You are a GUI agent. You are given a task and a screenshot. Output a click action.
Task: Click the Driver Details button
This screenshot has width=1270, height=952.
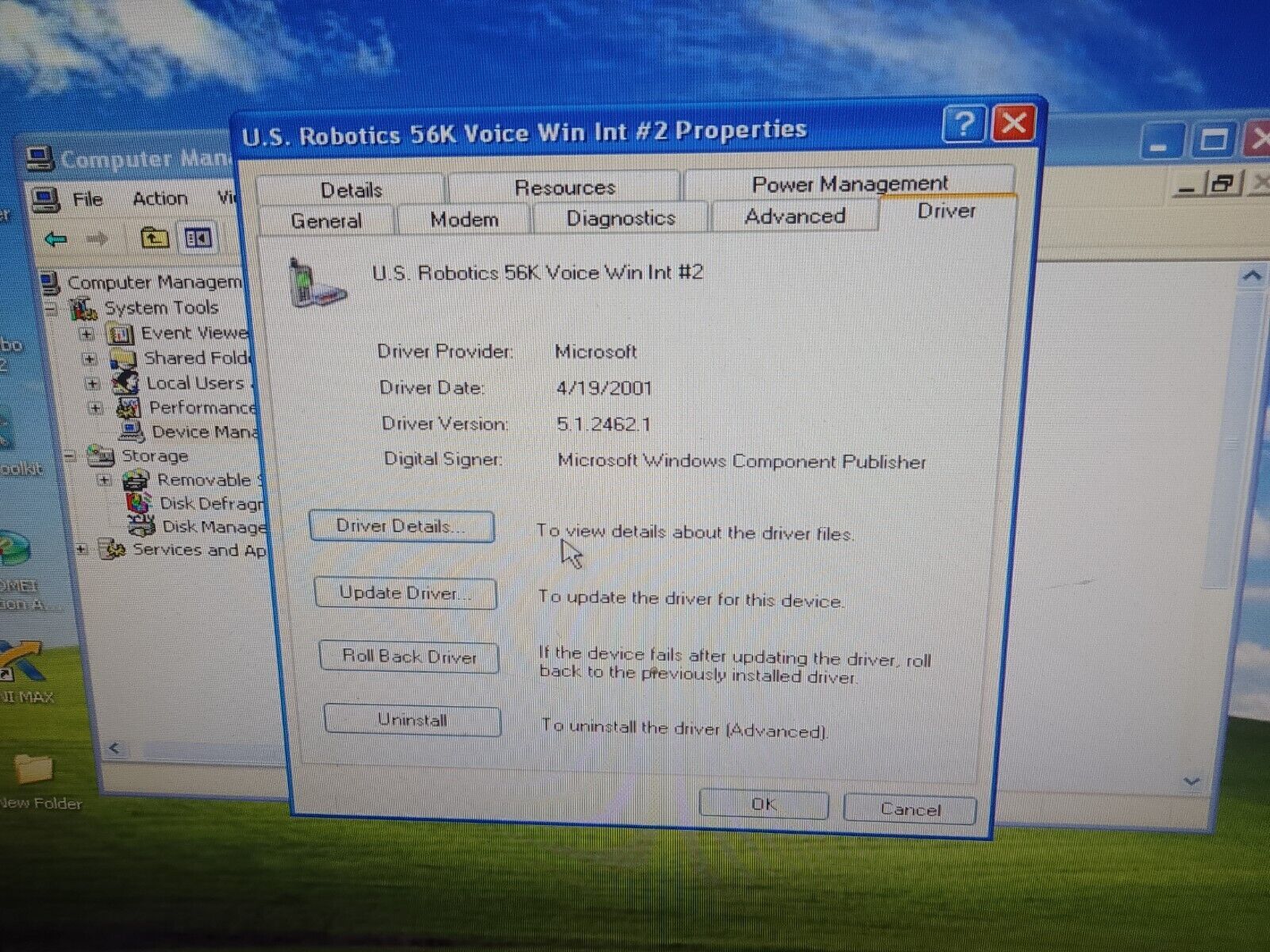tap(402, 526)
